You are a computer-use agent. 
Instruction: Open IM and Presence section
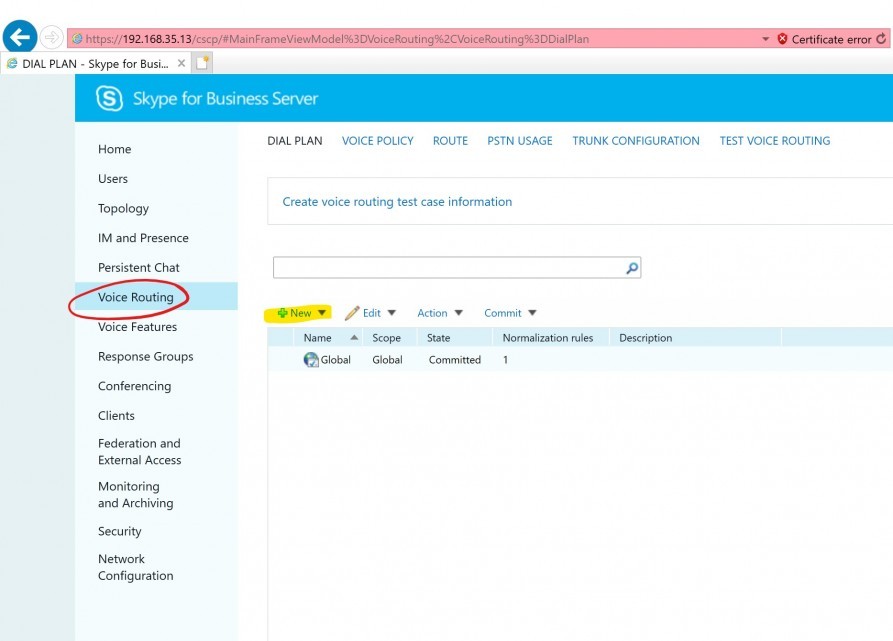(x=143, y=238)
